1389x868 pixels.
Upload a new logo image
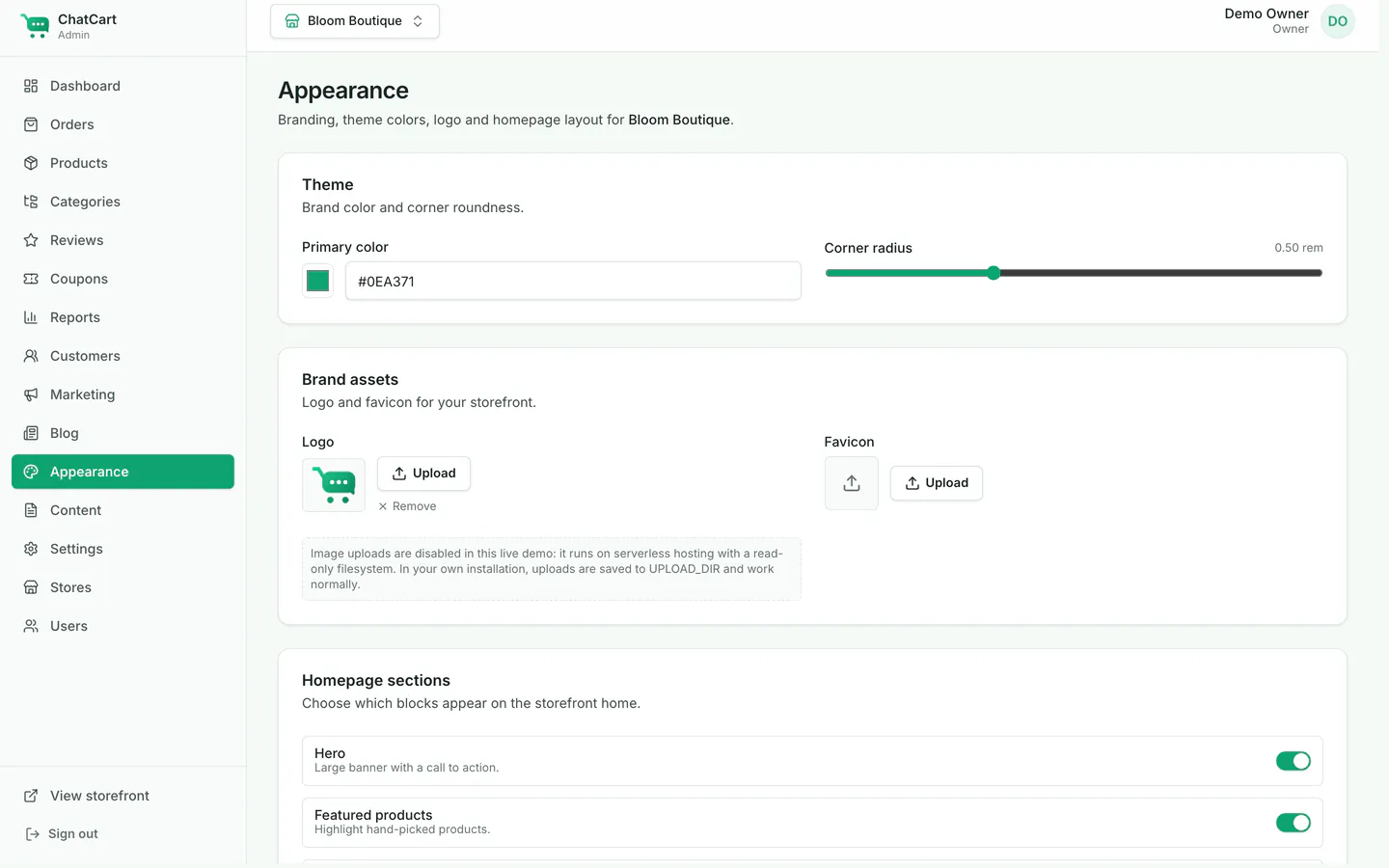pyautogui.click(x=423, y=474)
